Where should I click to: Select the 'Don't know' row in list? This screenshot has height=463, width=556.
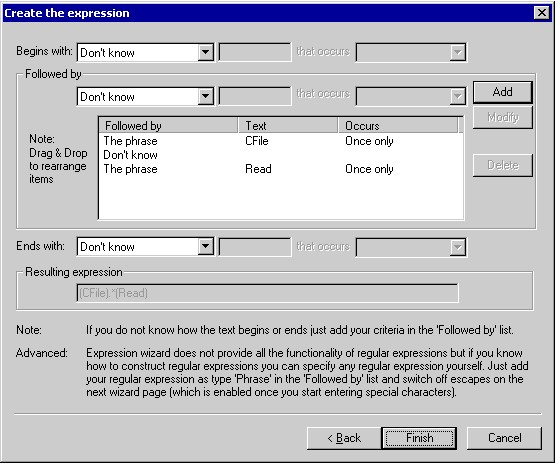pyautogui.click(x=280, y=155)
